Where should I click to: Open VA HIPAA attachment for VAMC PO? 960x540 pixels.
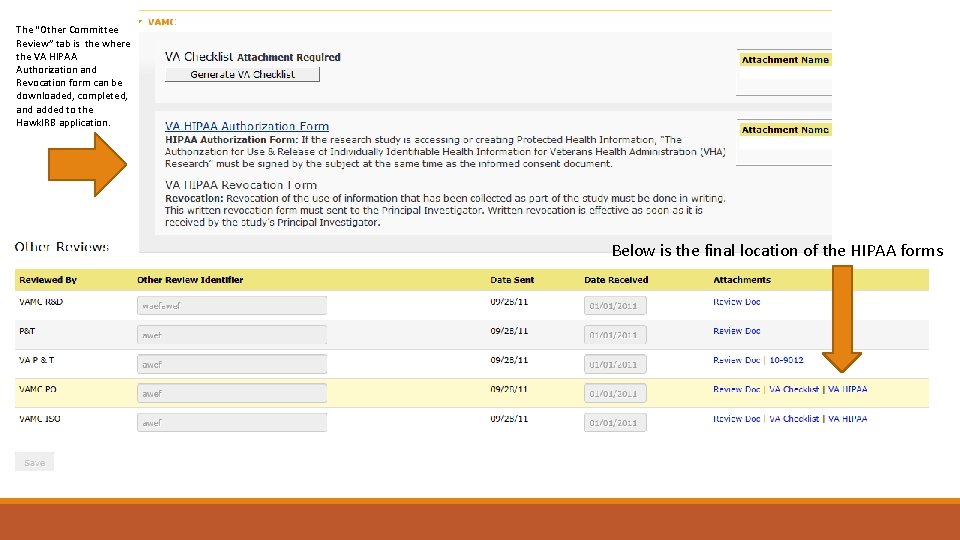coord(847,389)
